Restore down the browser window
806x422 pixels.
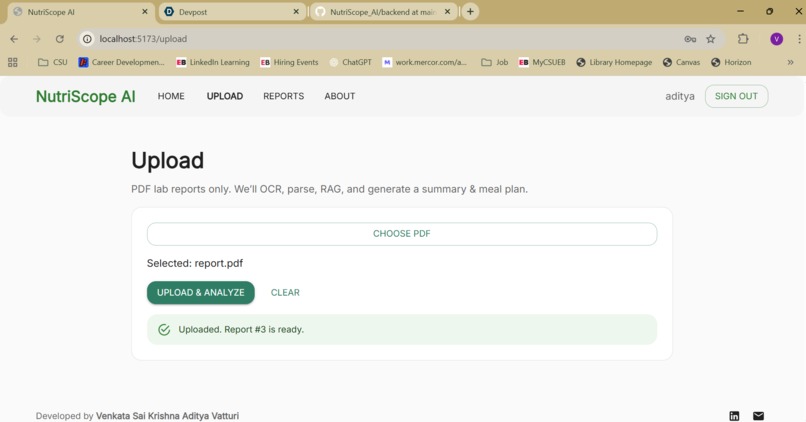coord(770,11)
